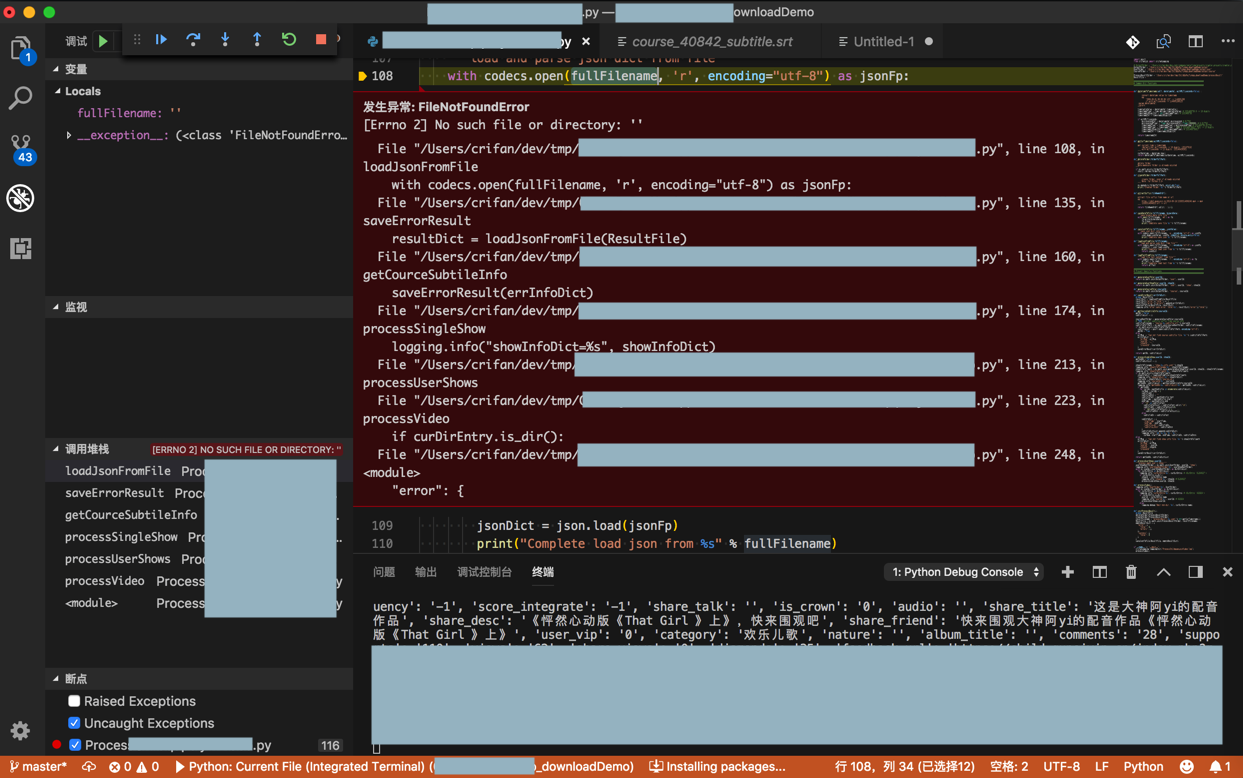Stop the debug session
Screen dimensions: 1243x778
click(x=321, y=40)
